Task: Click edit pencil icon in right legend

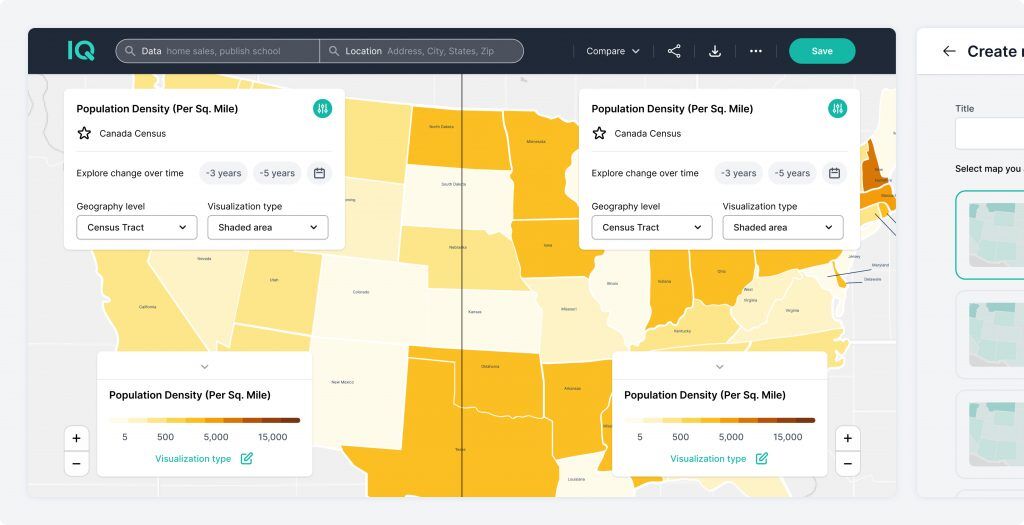Action: [x=762, y=458]
